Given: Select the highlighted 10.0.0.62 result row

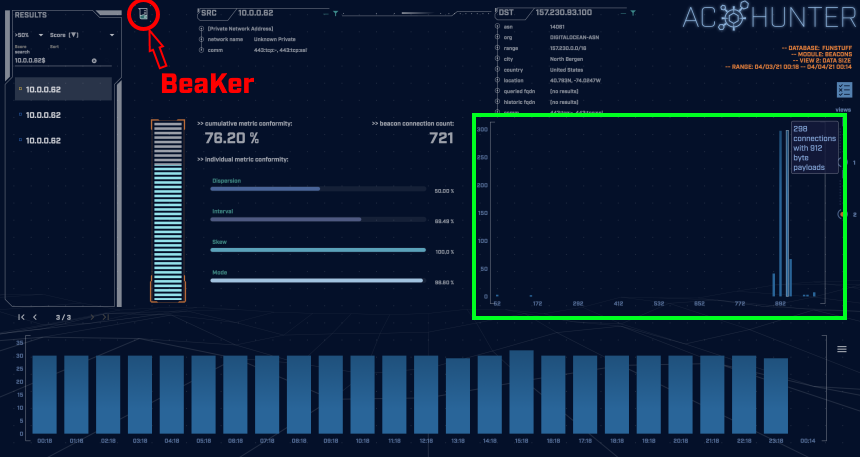Looking at the screenshot, I should pos(63,89).
